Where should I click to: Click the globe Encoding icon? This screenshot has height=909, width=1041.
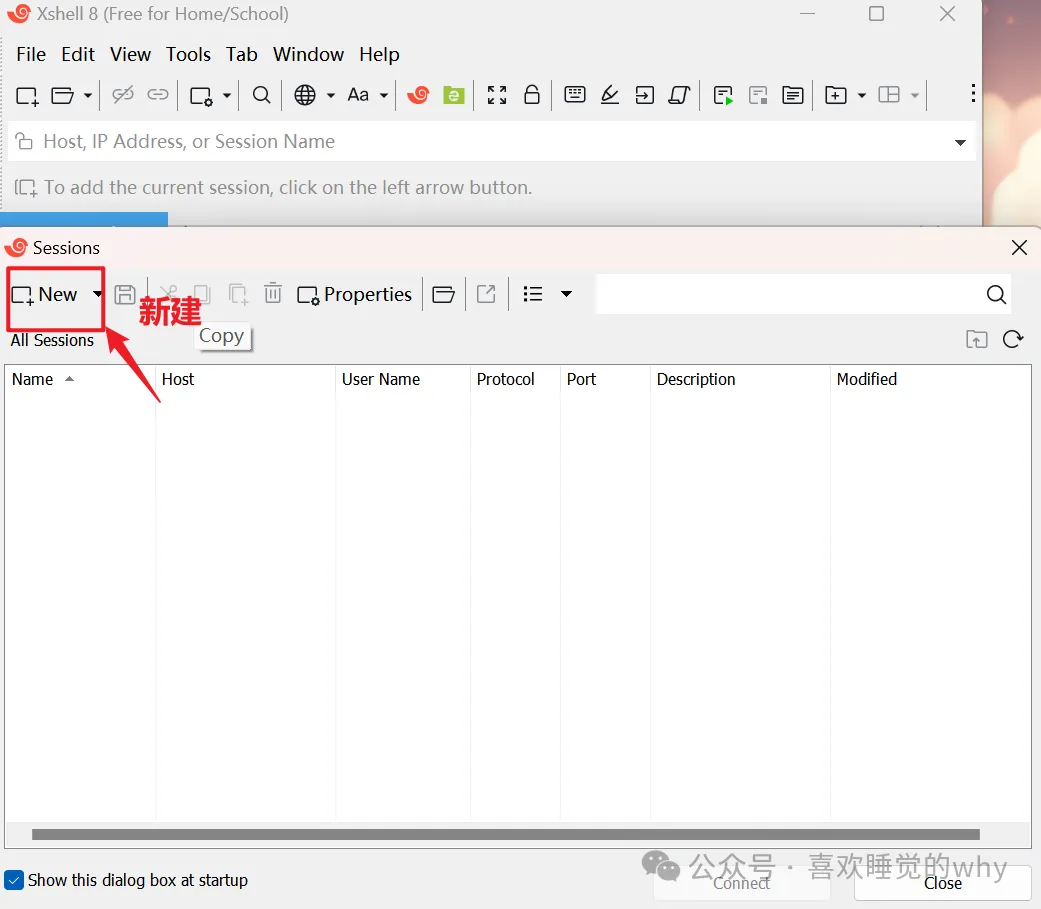click(x=305, y=95)
